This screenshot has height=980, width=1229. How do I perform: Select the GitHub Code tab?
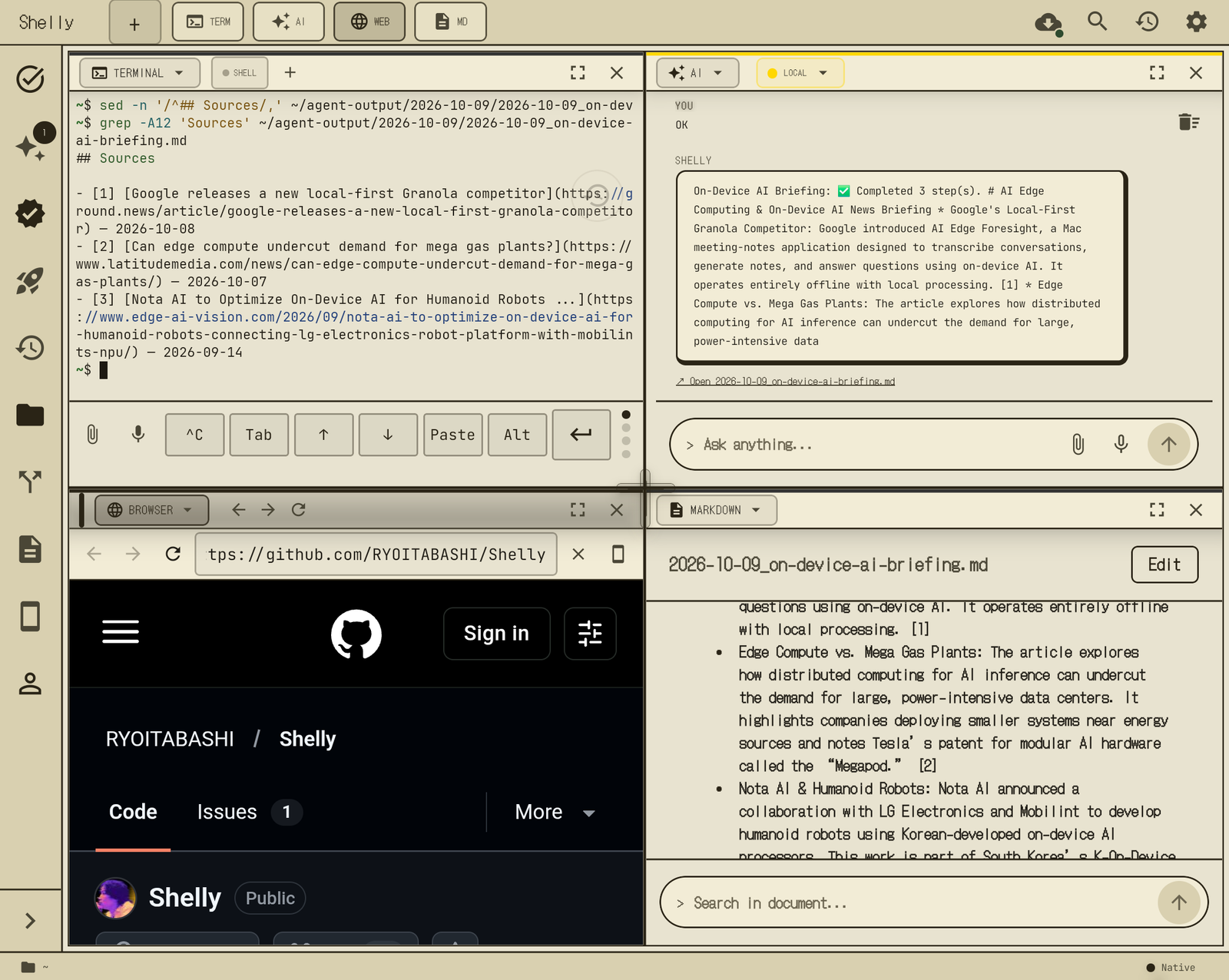[133, 812]
